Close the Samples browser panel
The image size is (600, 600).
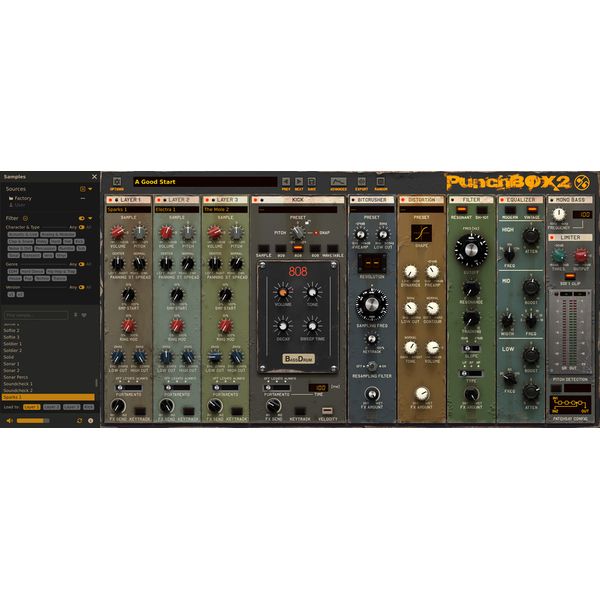94,176
